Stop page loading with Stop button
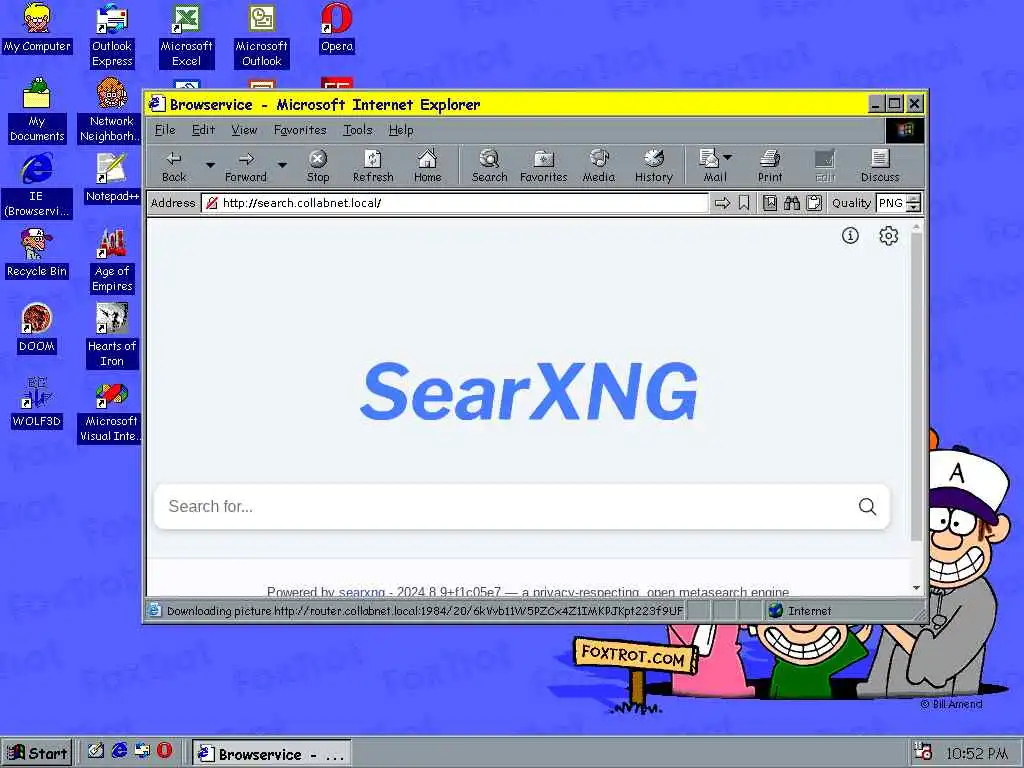The height and width of the screenshot is (768, 1024). [318, 166]
